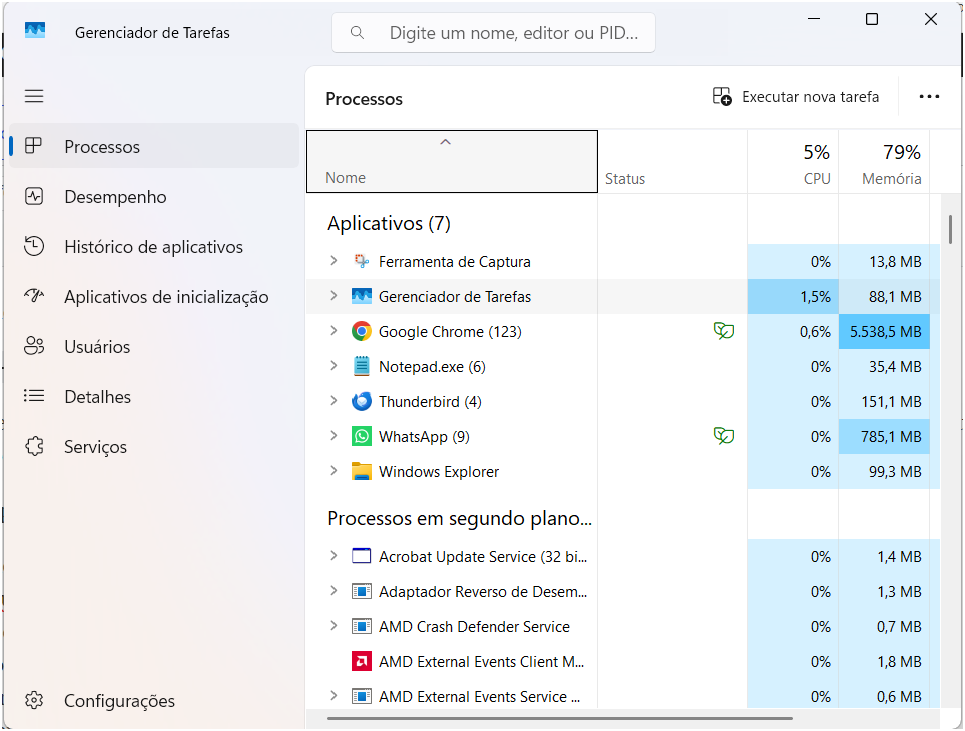Expand the Adaptador Reverso de Desem... entry
This screenshot has height=731, width=965.
coord(334,591)
